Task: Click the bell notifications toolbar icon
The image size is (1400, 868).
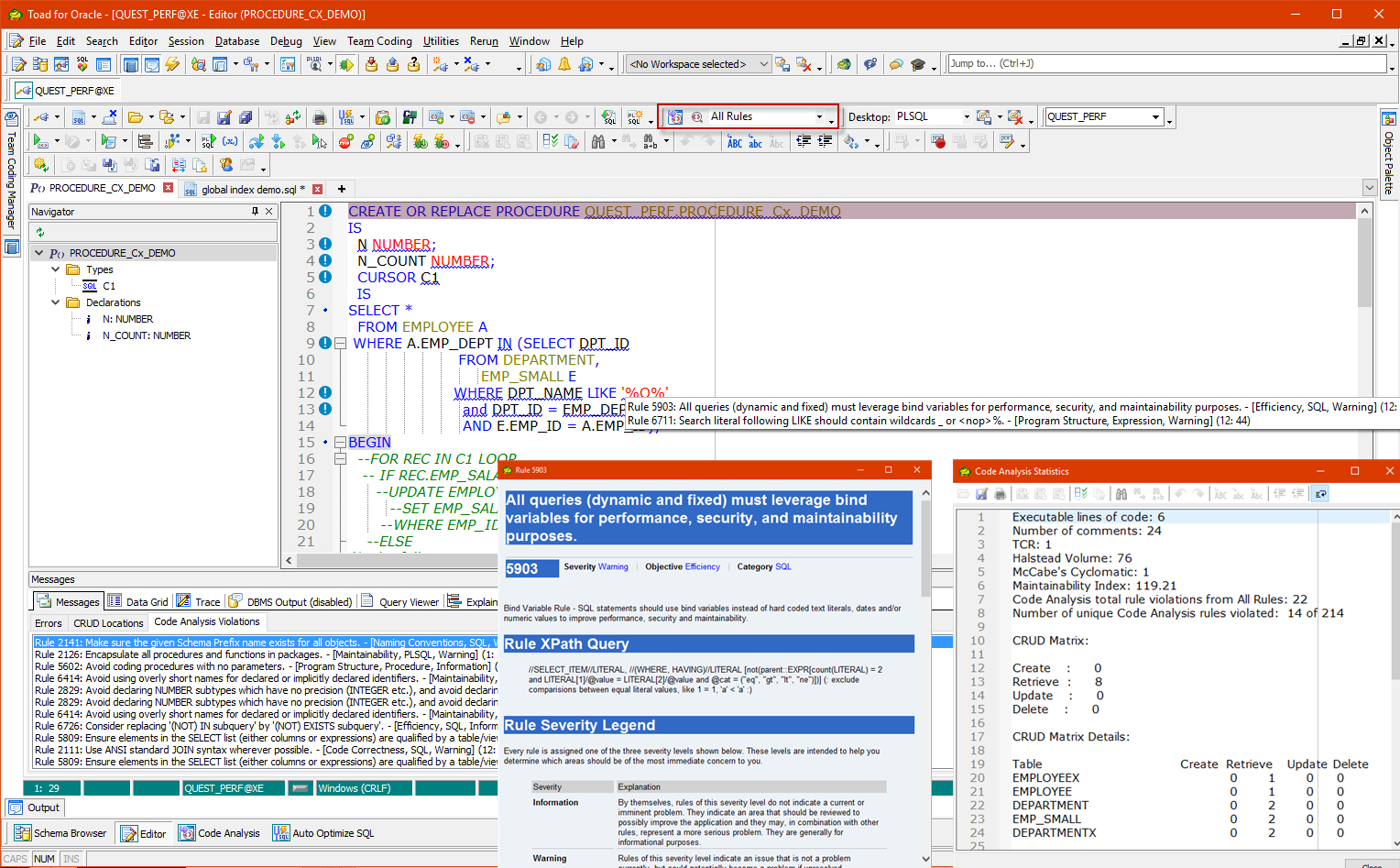Action: coord(564,64)
